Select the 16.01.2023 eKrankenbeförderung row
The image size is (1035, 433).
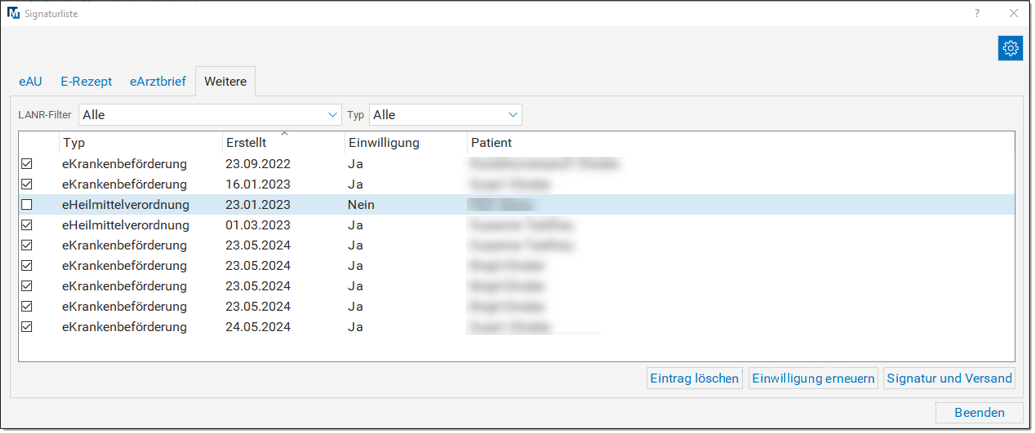[124, 185]
